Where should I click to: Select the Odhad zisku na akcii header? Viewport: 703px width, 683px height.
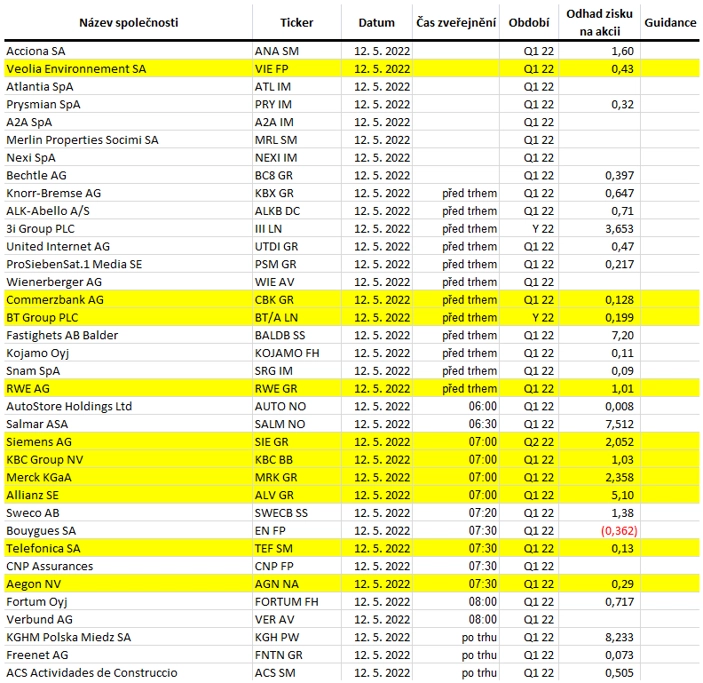coord(599,22)
